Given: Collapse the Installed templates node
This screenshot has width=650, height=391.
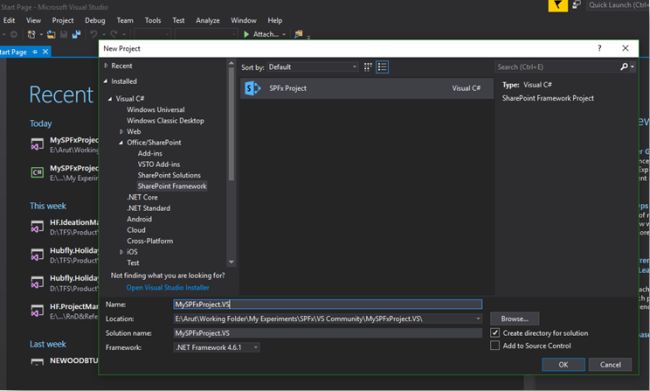Looking at the screenshot, I should point(106,81).
